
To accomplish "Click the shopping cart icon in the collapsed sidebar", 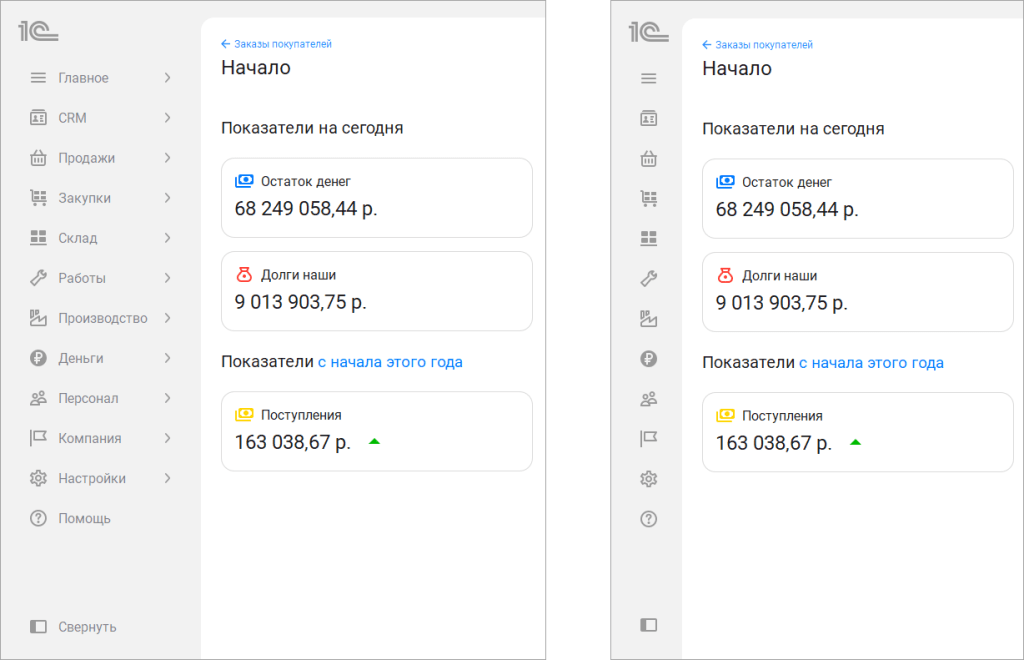I will pyautogui.click(x=648, y=198).
